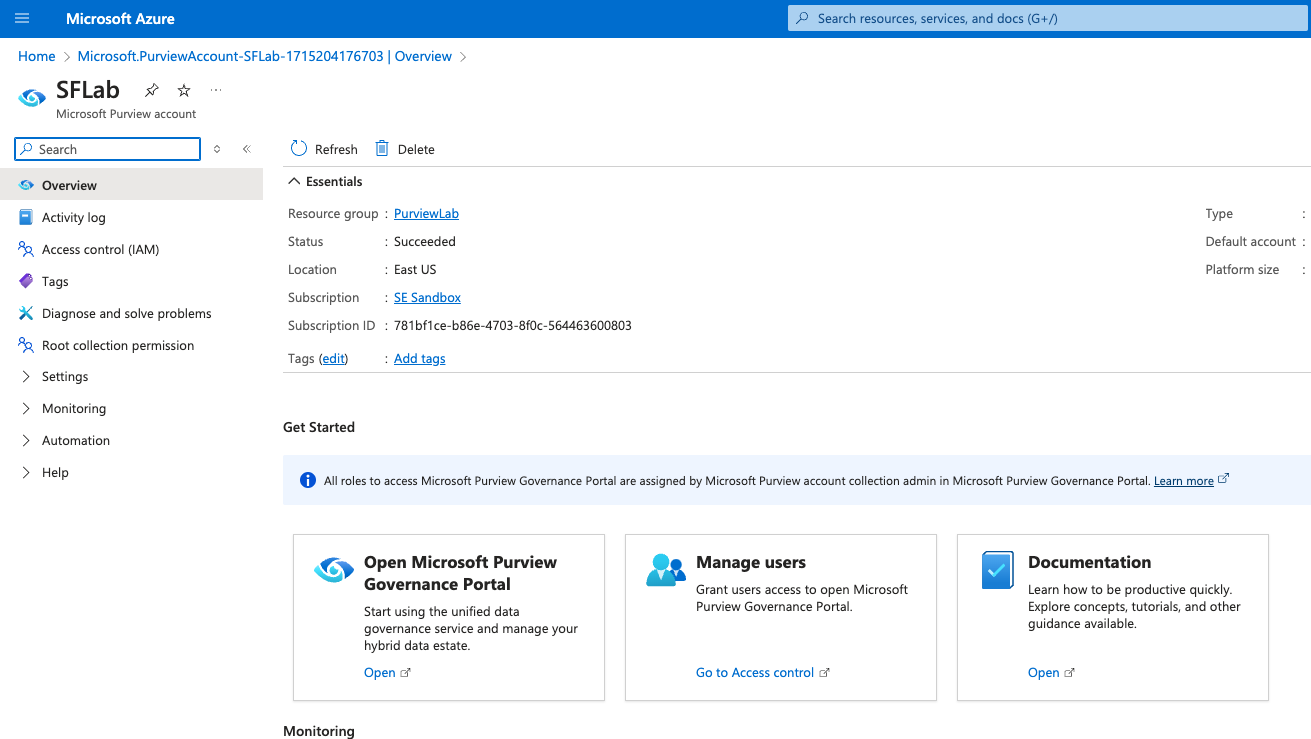1311x739 pixels.
Task: Open Diagnose and solve problems
Action: (126, 313)
